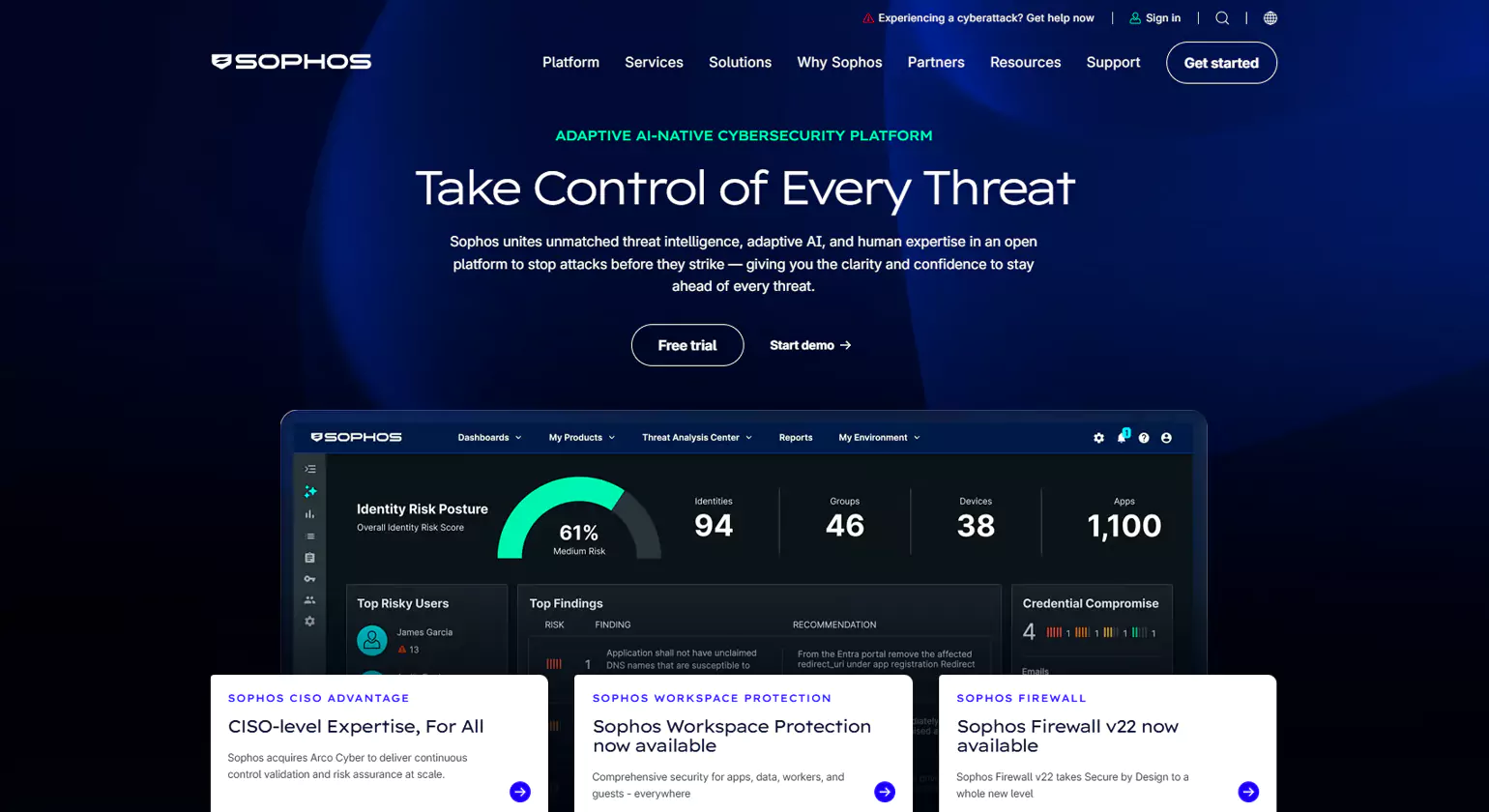Image resolution: width=1489 pixels, height=812 pixels.
Task: Click the James Garcia user avatar toggle
Action: click(372, 640)
